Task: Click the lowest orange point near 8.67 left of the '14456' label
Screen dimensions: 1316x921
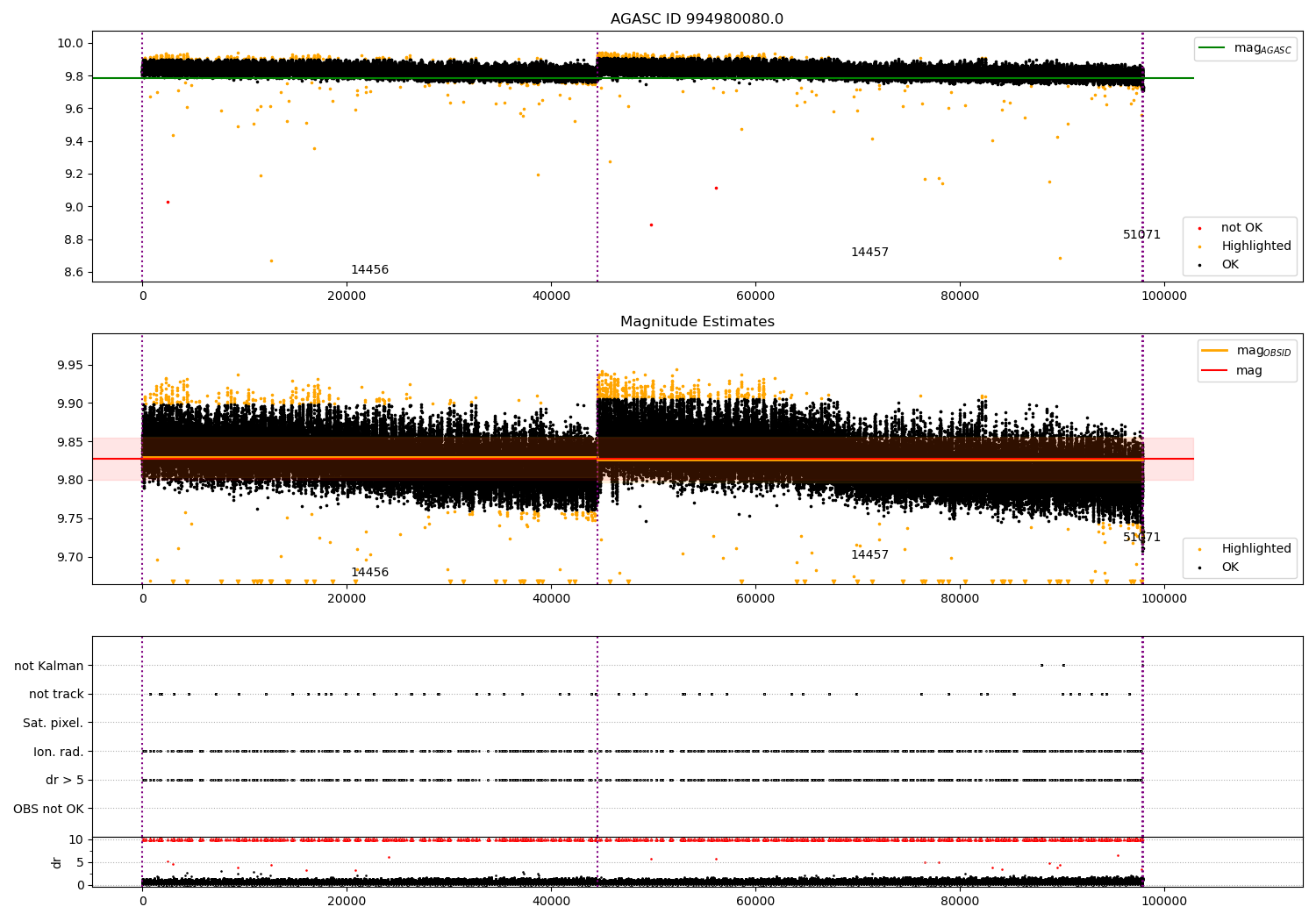Action: click(271, 261)
